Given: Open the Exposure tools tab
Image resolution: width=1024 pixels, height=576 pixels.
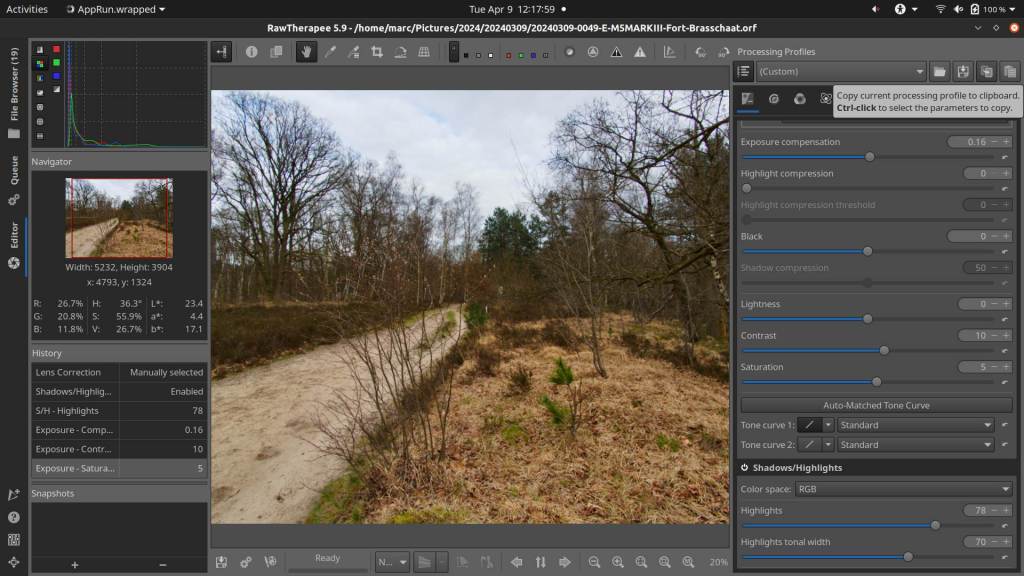Looking at the screenshot, I should 747,99.
